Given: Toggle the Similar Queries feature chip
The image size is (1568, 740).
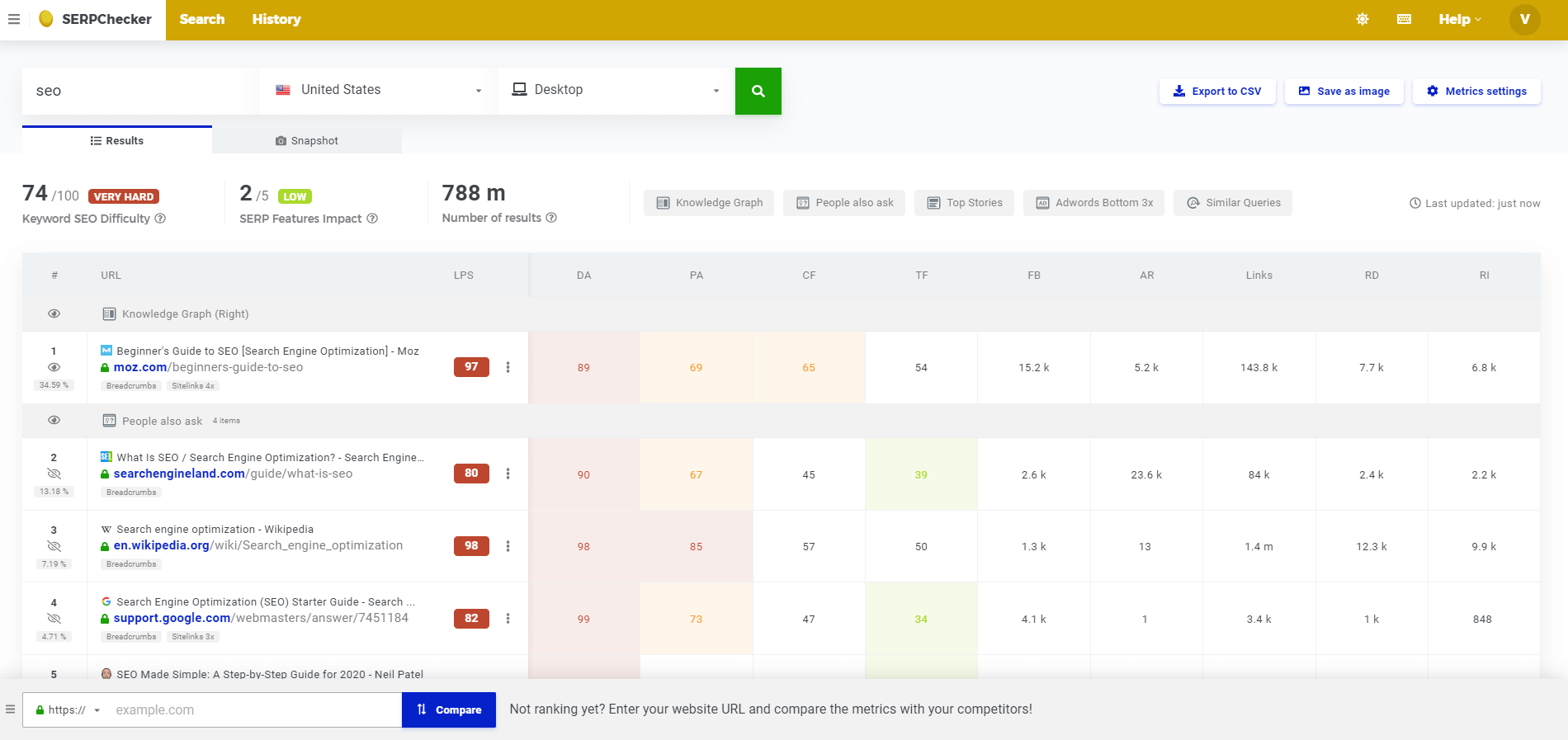Looking at the screenshot, I should click(x=1233, y=203).
